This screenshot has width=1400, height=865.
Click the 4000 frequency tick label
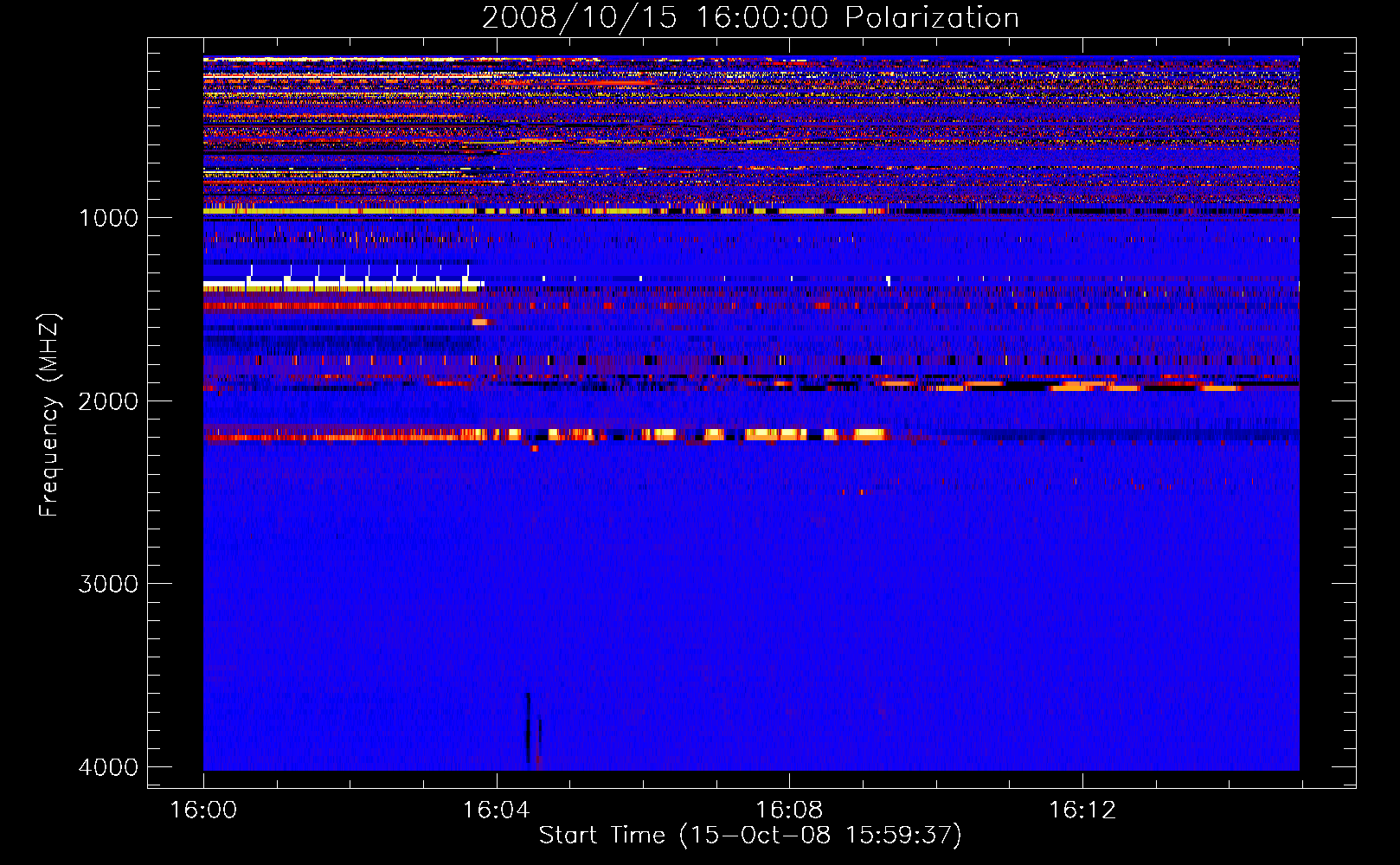(108, 767)
